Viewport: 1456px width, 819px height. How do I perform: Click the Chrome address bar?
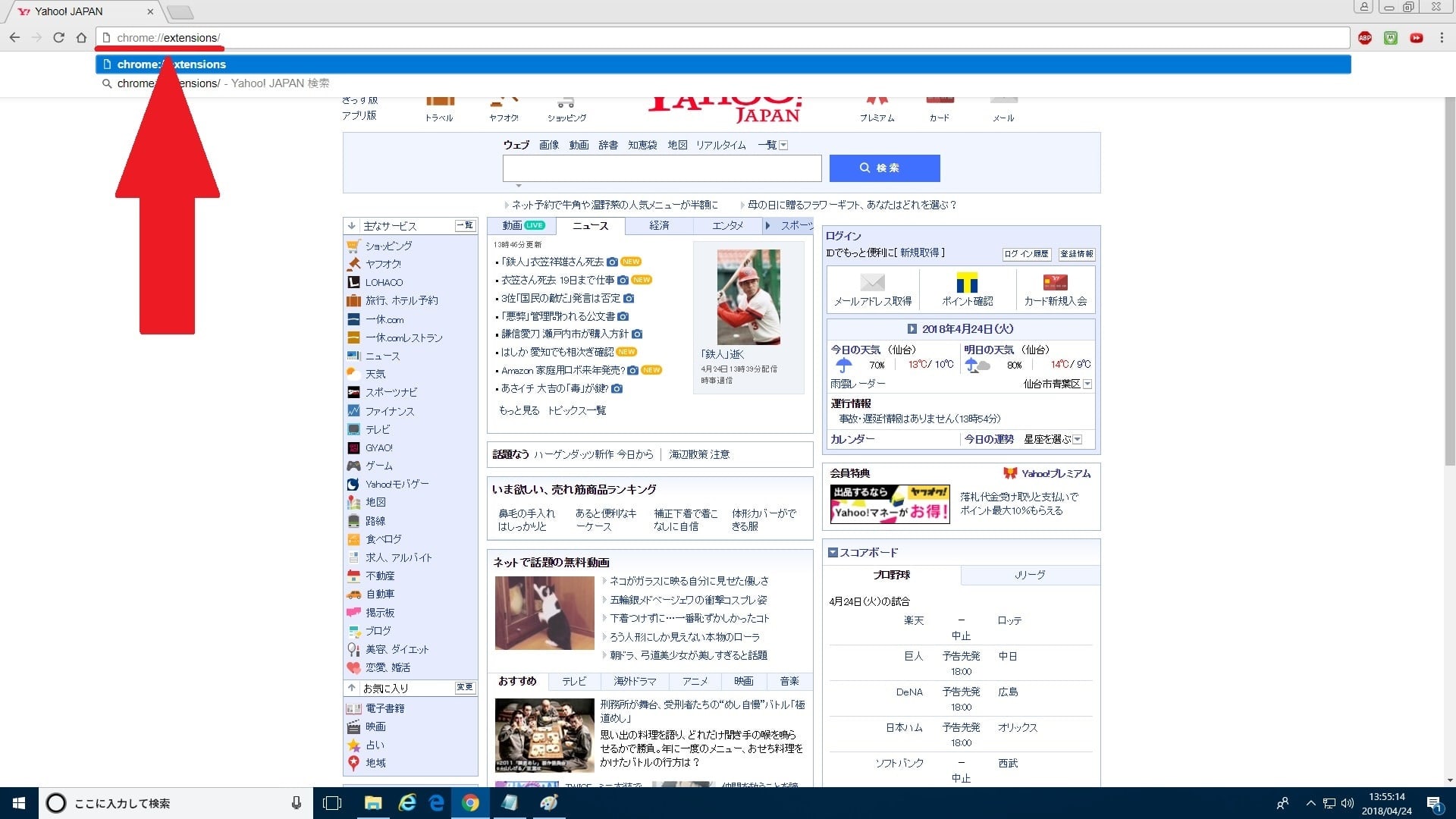click(724, 38)
